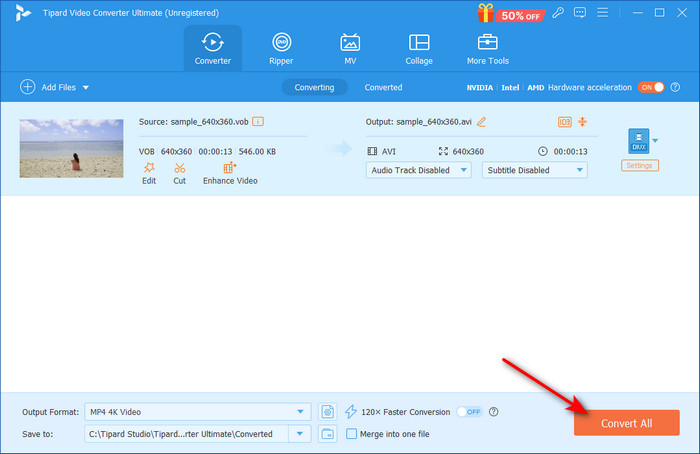Show source file info icon
The width and height of the screenshot is (700, 454).
click(x=258, y=121)
